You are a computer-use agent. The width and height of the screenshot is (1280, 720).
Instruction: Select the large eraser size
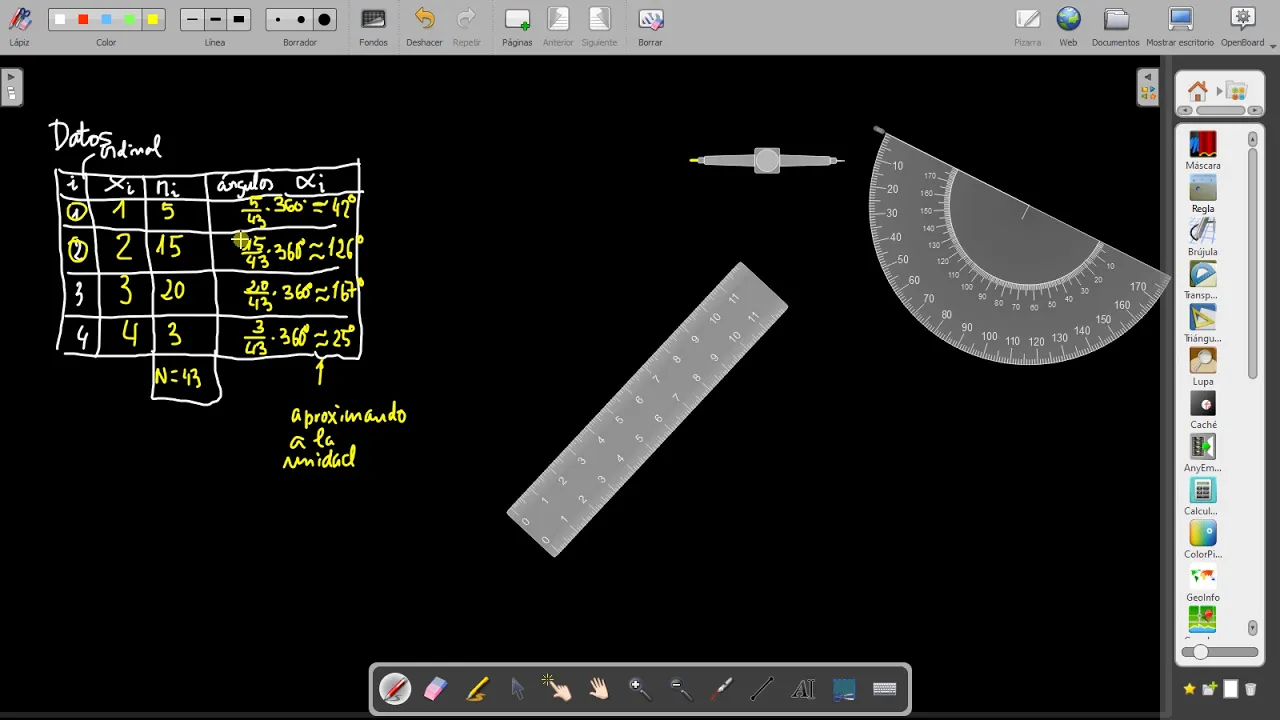pos(324,20)
